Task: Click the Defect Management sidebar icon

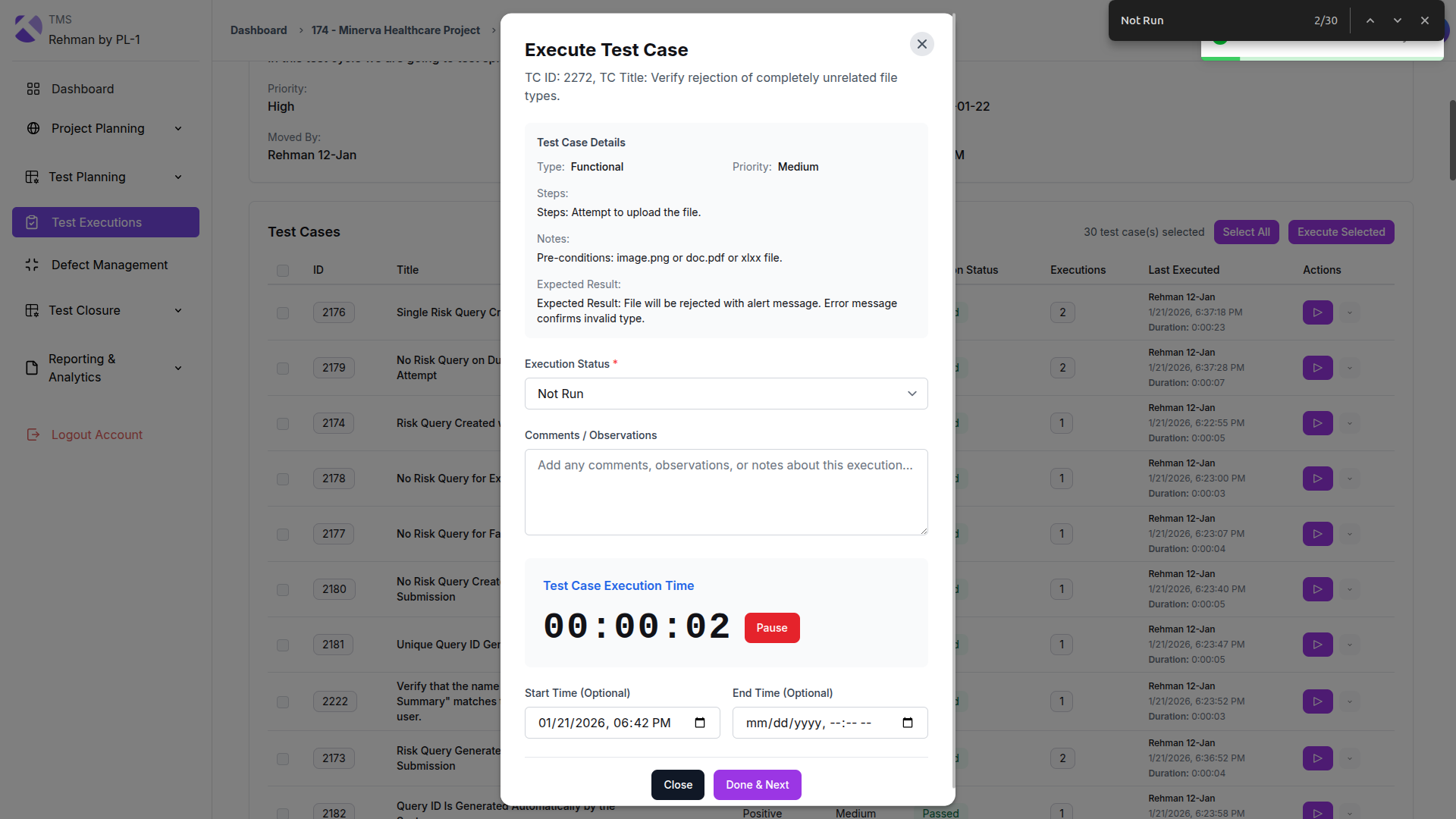Action: click(32, 265)
